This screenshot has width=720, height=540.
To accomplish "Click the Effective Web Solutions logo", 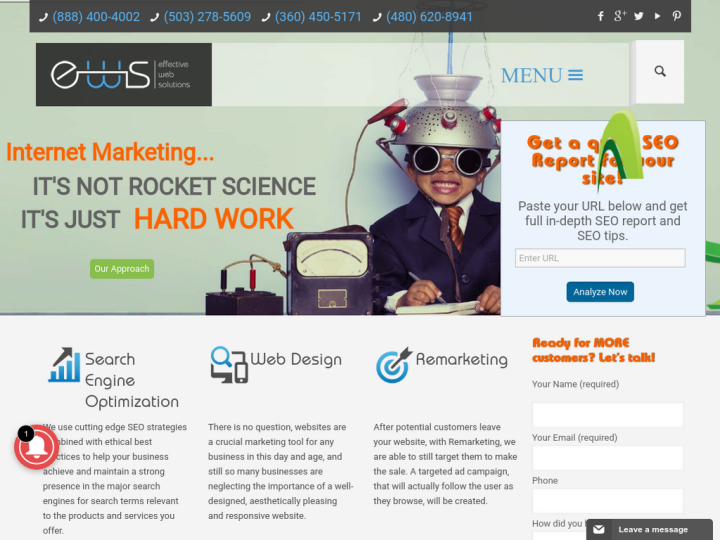I will click(123, 74).
